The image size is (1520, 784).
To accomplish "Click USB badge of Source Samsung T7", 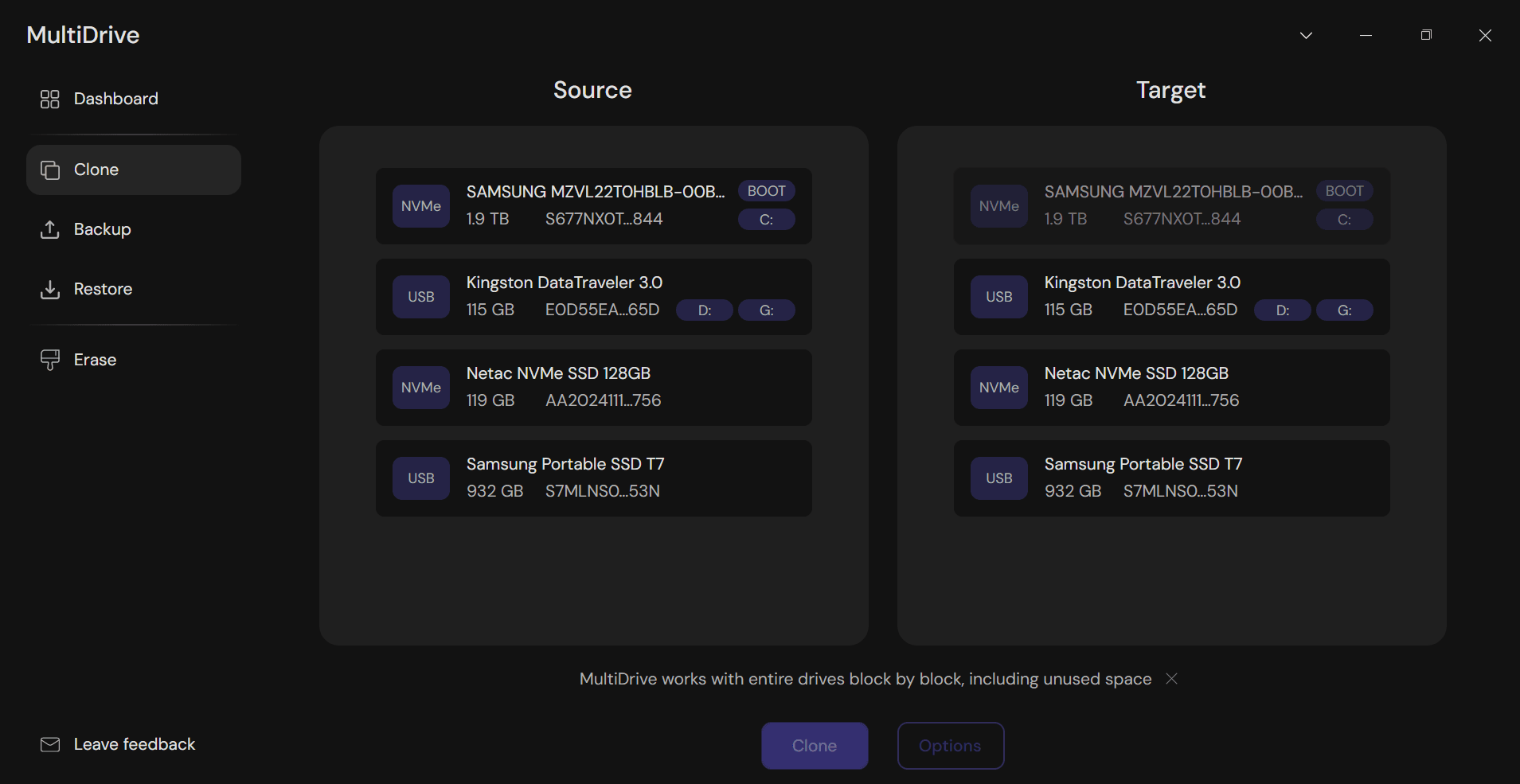I will tap(421, 478).
